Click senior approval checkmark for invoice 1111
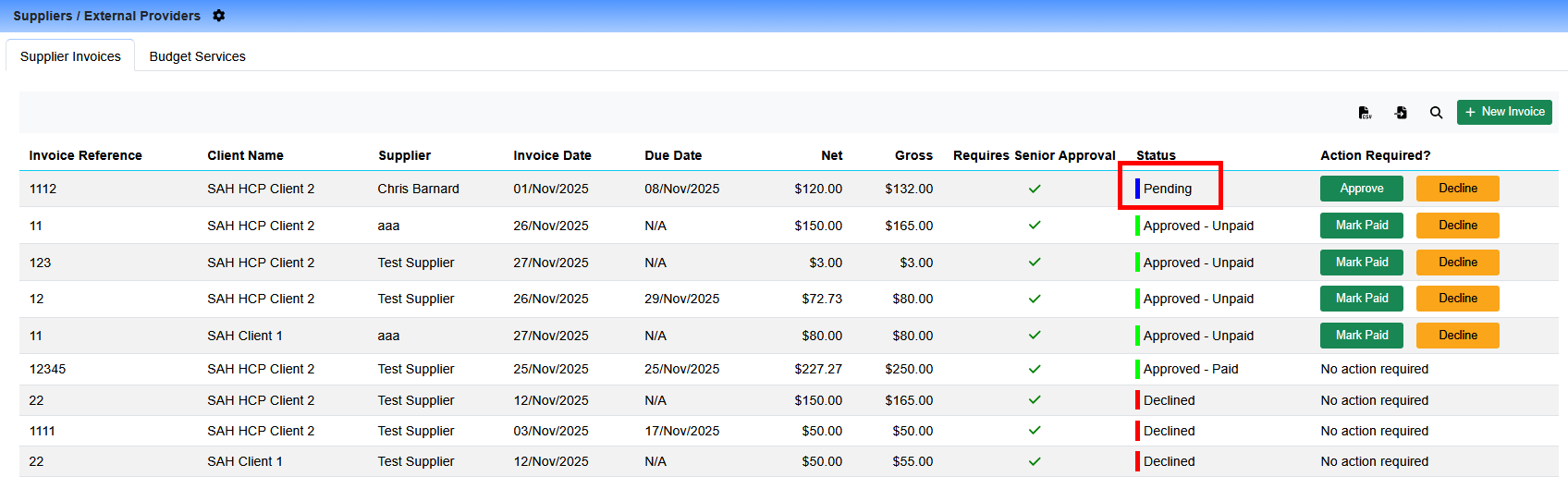Screen dimensions: 1568x489 [1035, 431]
